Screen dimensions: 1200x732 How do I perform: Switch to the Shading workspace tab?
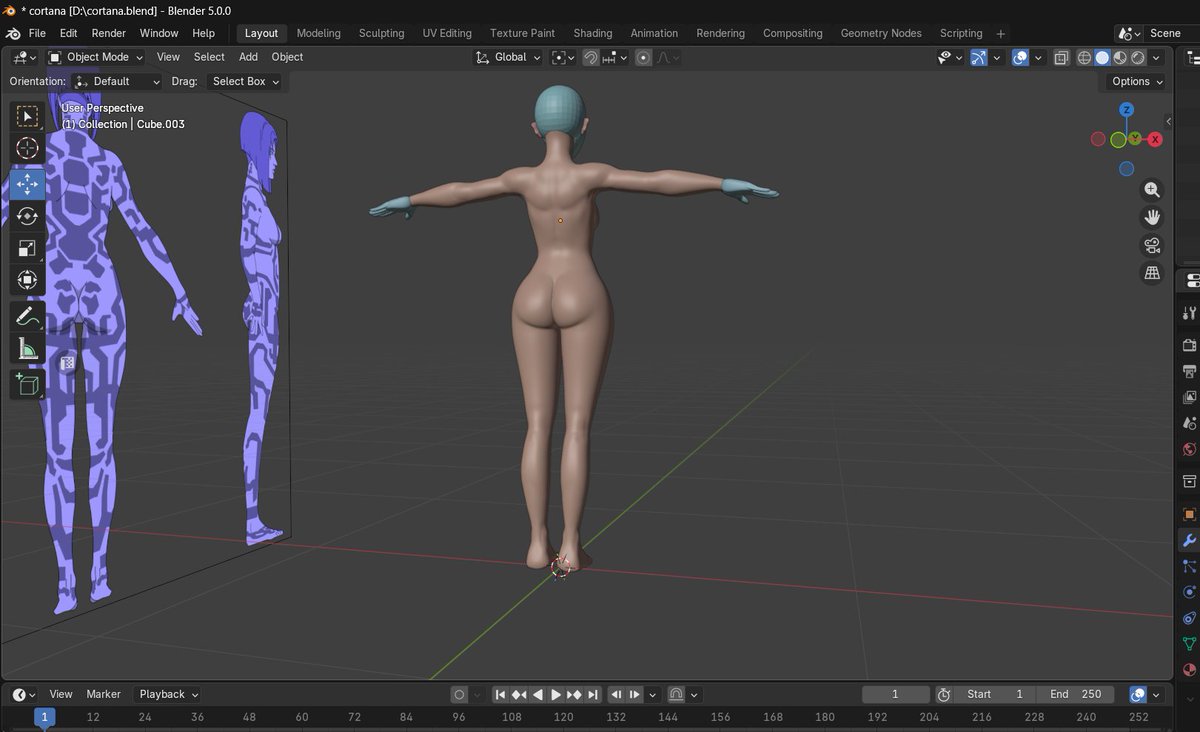pyautogui.click(x=592, y=33)
